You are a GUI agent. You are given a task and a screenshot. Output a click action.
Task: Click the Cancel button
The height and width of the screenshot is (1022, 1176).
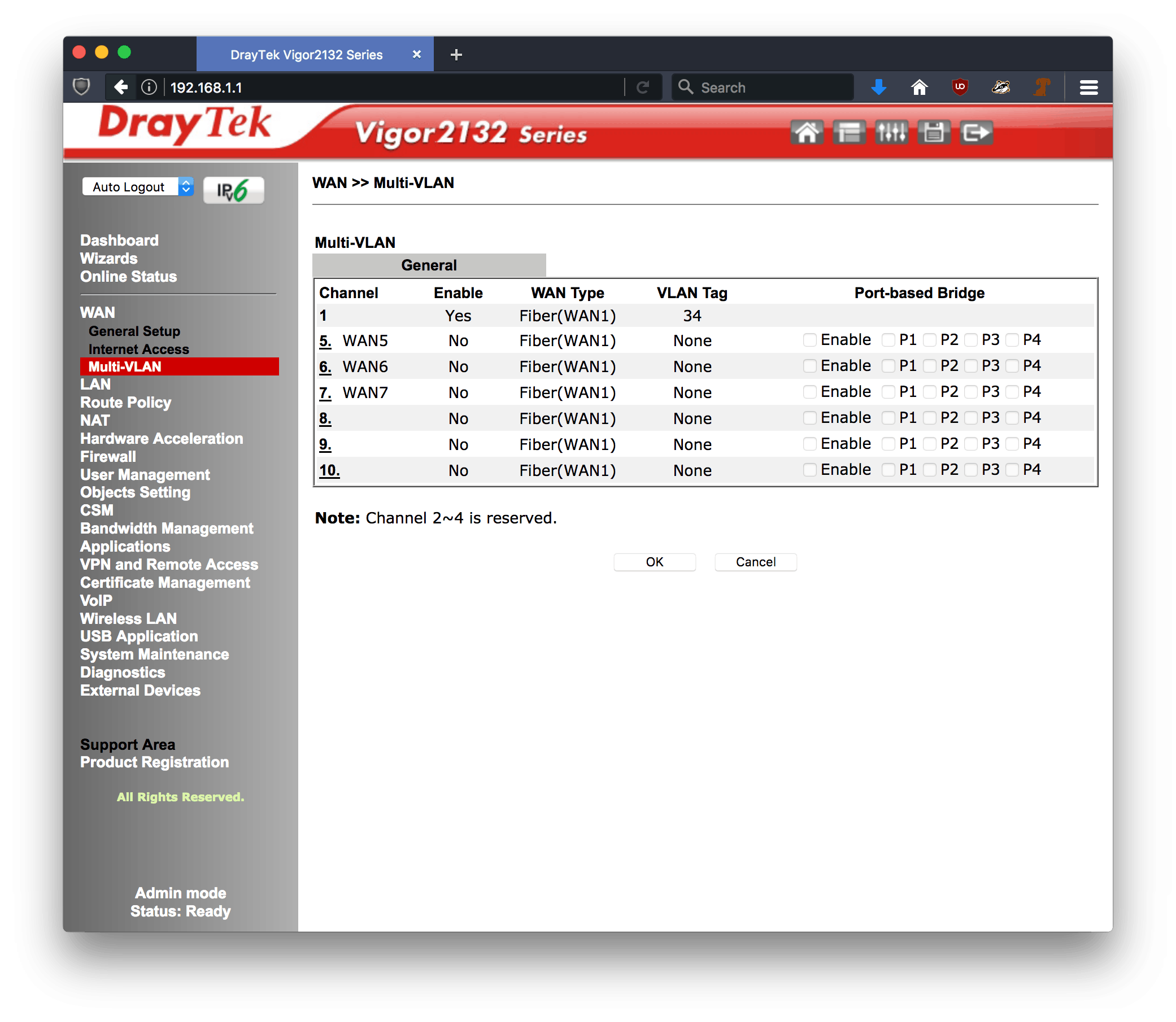click(x=755, y=562)
